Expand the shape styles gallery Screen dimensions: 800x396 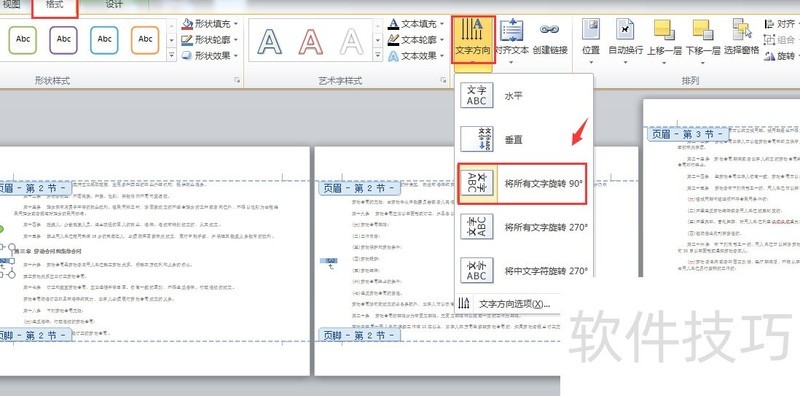172,55
